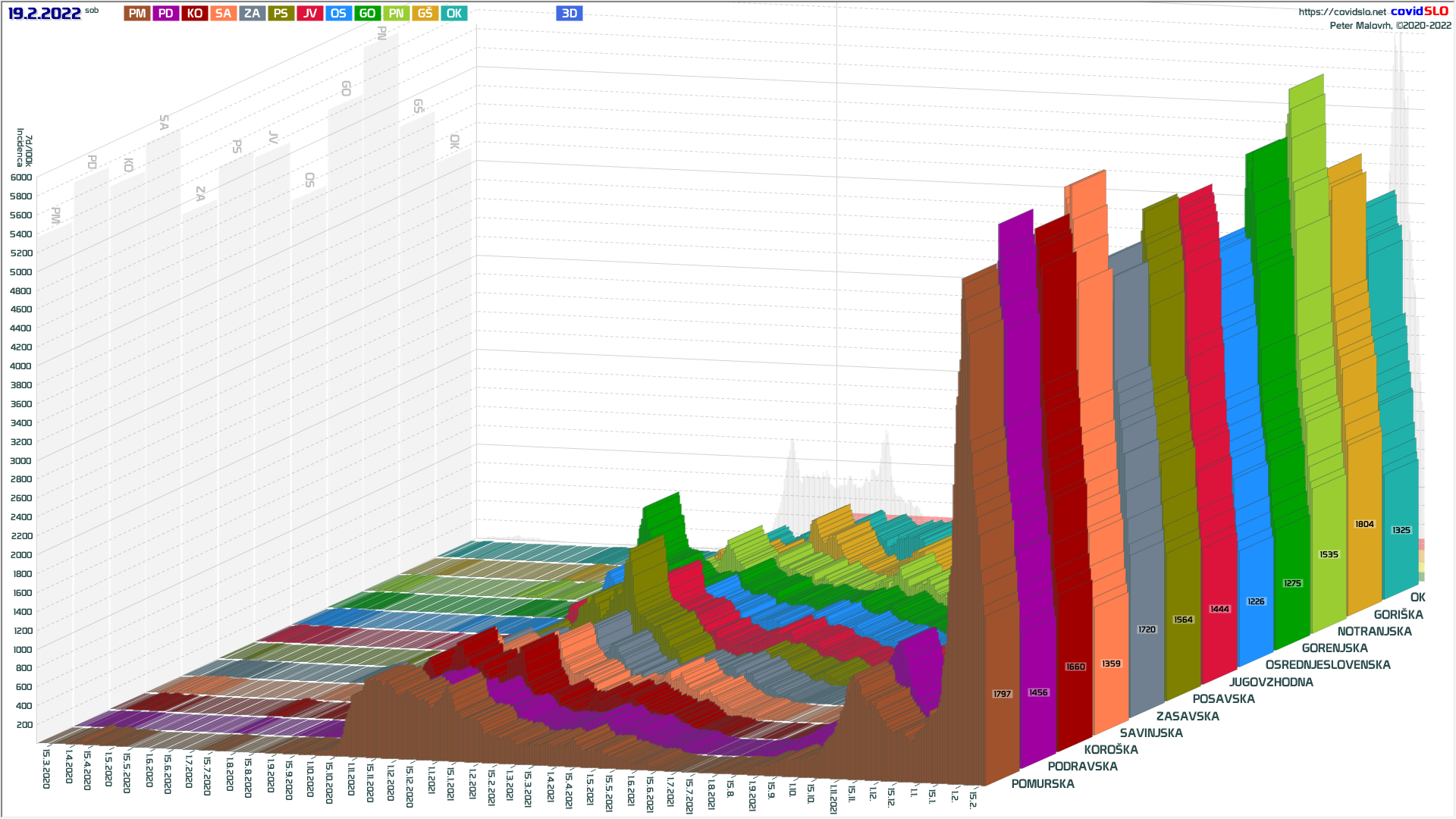Click the SA orange region button
The height and width of the screenshot is (819, 1456).
[223, 13]
